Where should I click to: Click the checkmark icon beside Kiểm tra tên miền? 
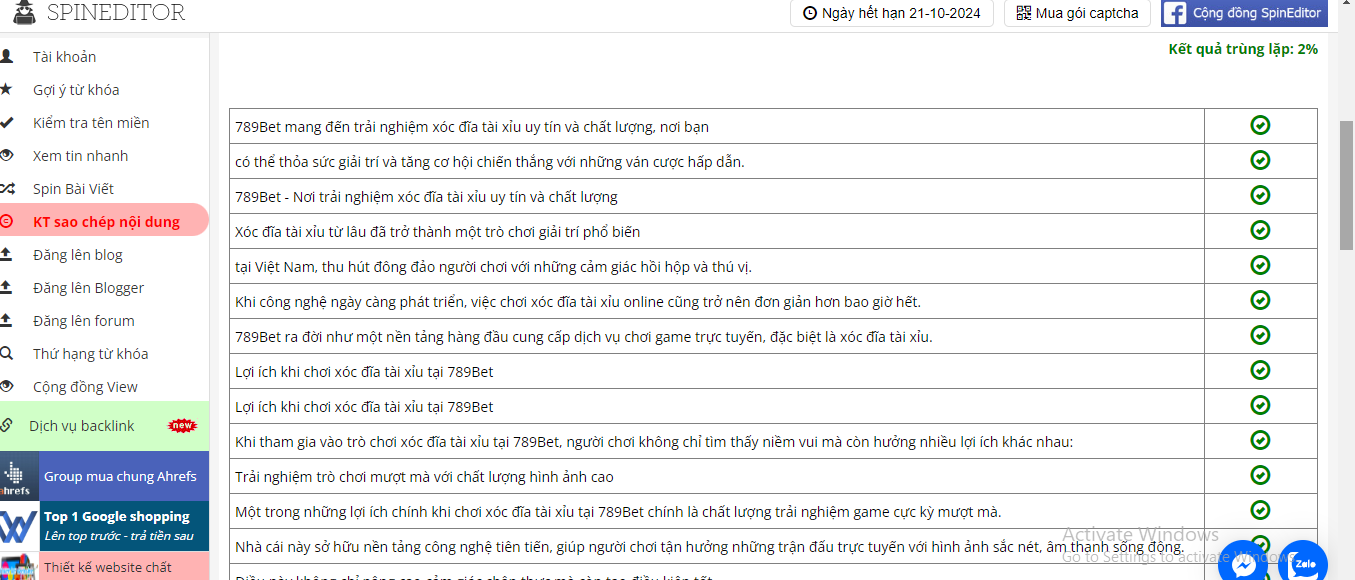coord(7,122)
